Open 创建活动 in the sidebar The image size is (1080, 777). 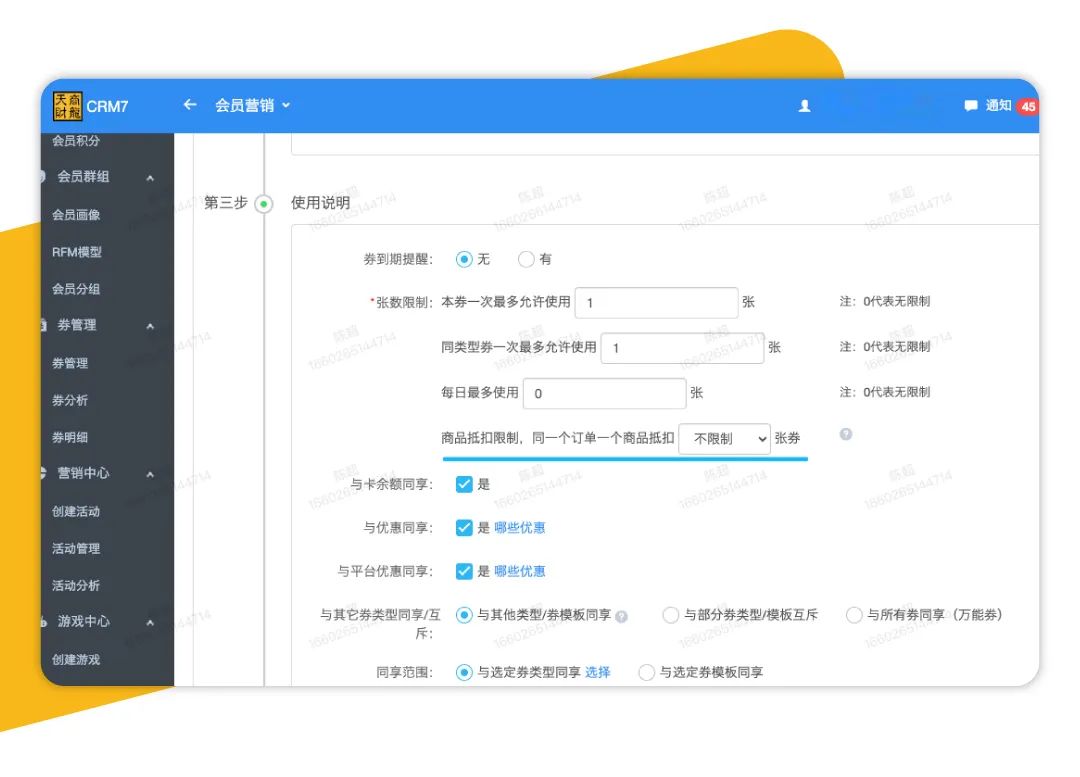[76, 512]
